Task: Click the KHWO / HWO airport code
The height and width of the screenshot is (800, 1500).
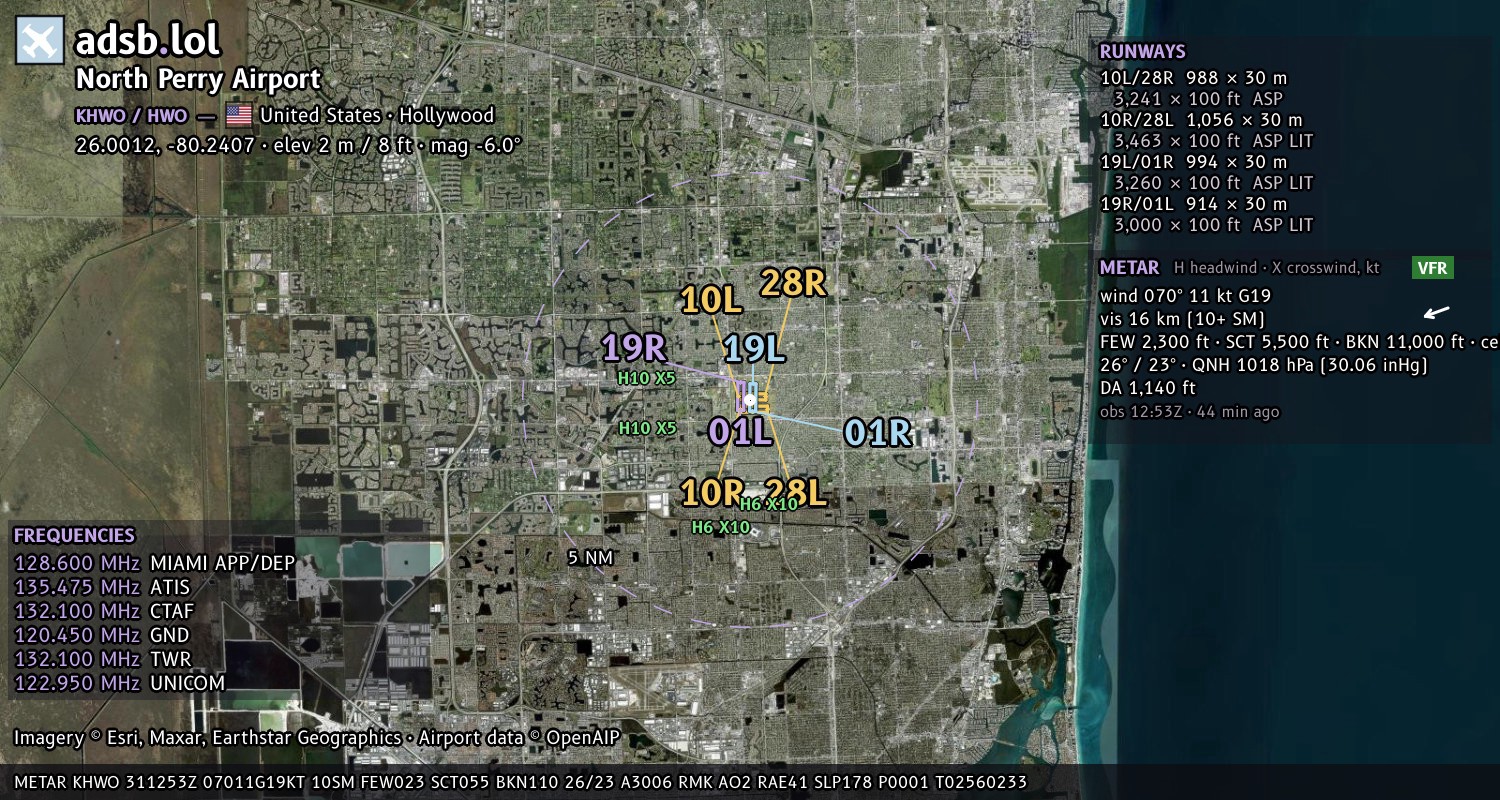Action: (x=131, y=116)
